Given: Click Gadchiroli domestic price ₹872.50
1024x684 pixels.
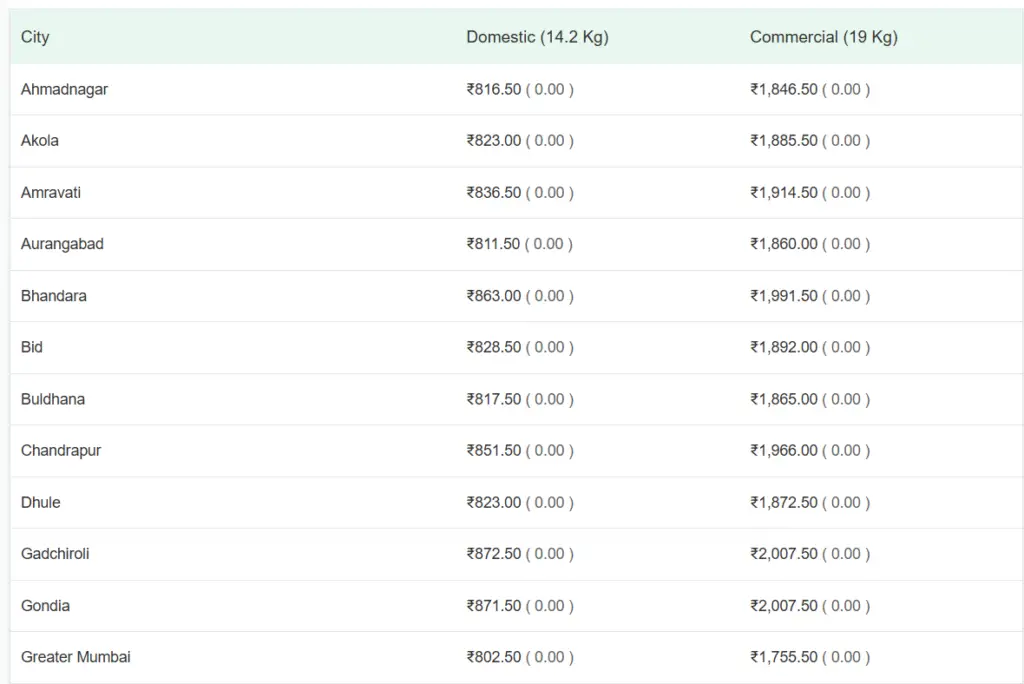Looking at the screenshot, I should [x=494, y=554].
